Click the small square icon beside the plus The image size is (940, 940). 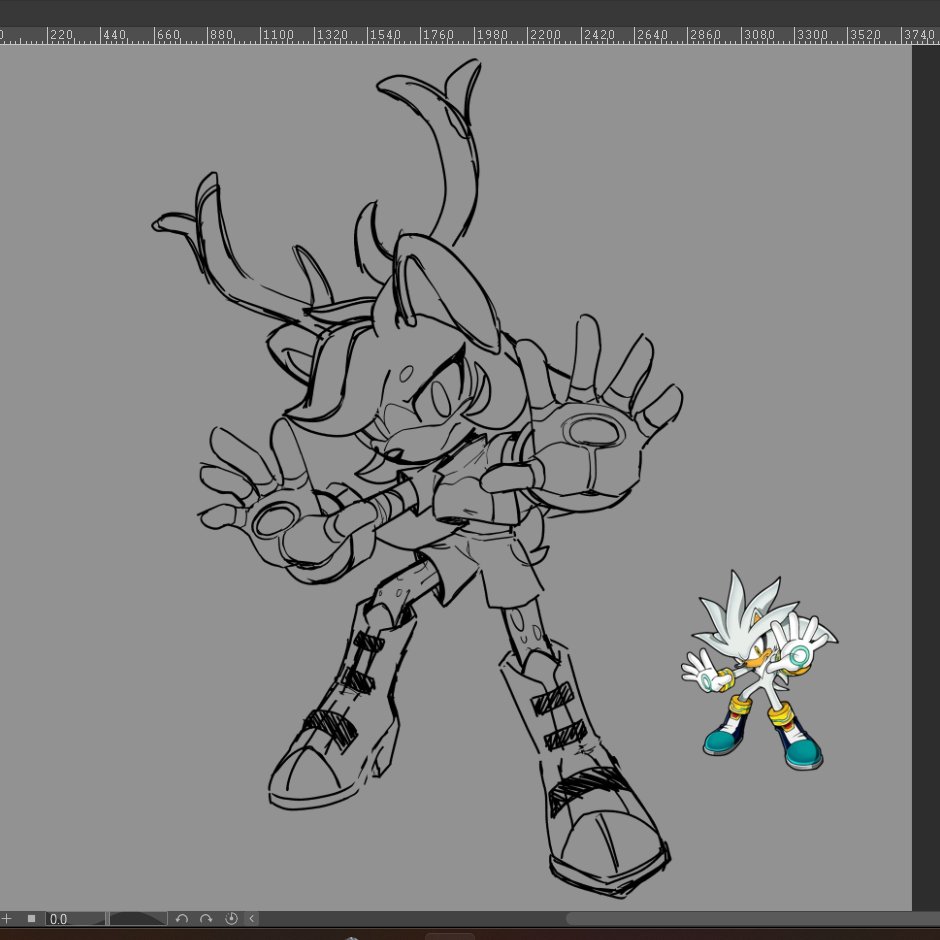(x=32, y=918)
